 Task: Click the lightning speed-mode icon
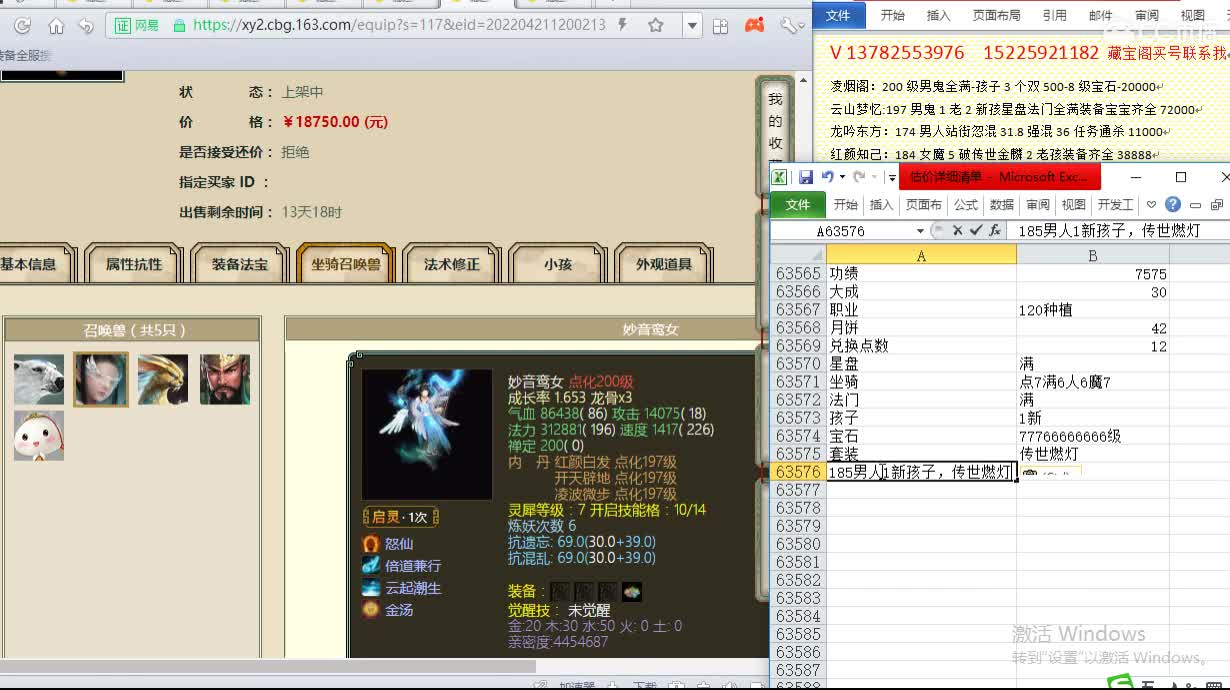pyautogui.click(x=624, y=25)
